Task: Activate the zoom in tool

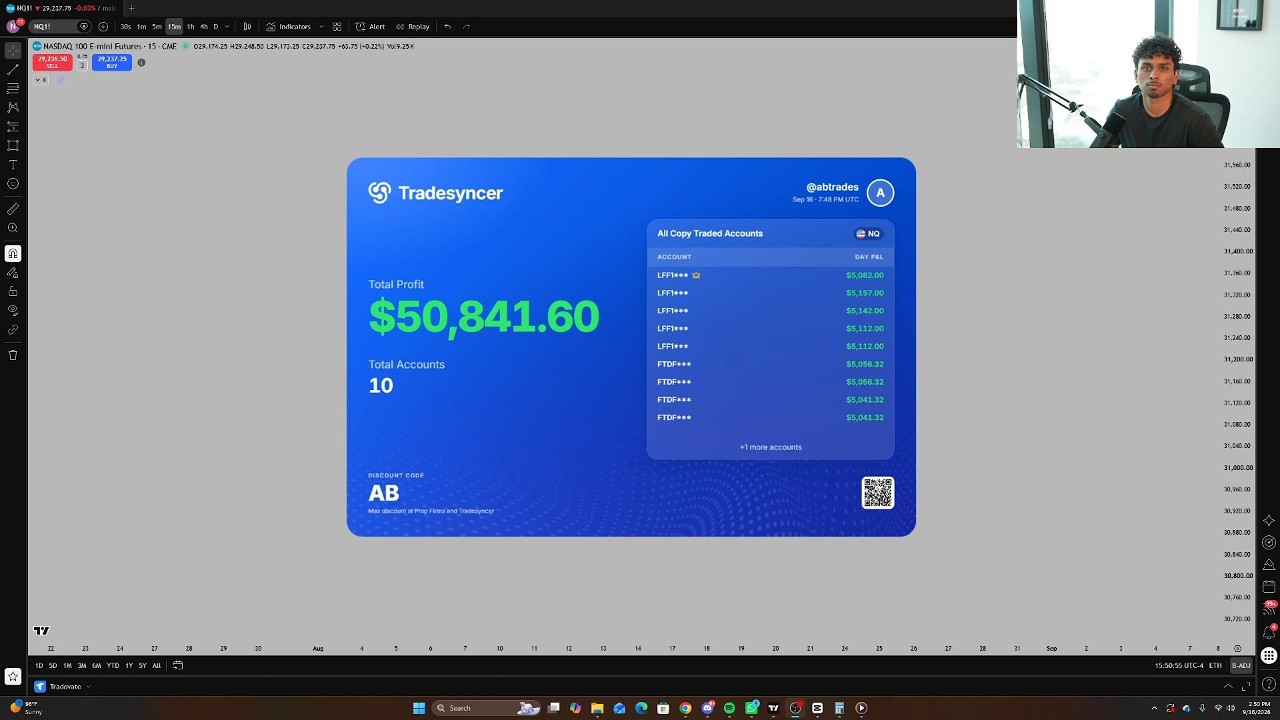Action: coord(13,228)
